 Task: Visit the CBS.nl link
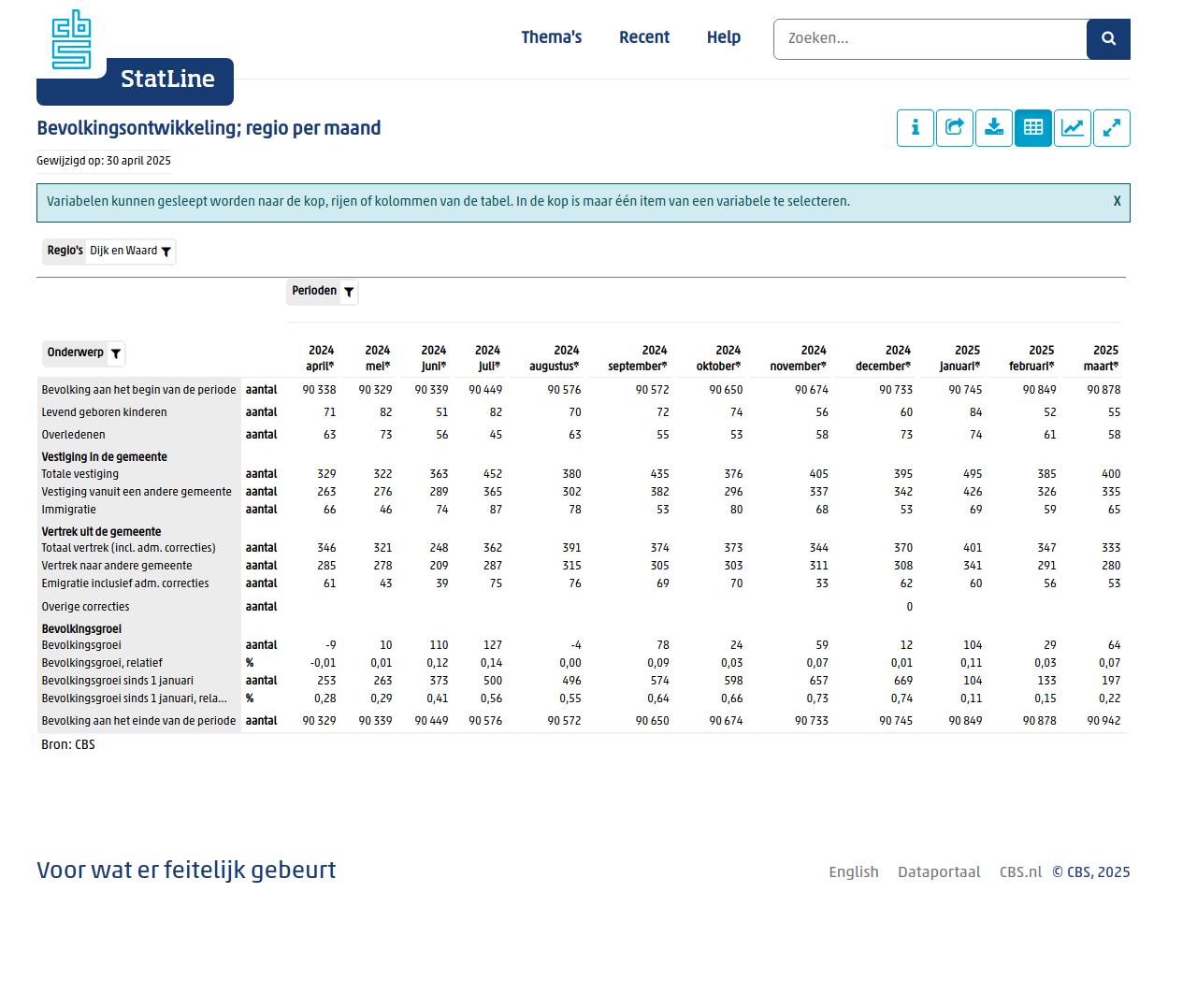pos(1020,872)
